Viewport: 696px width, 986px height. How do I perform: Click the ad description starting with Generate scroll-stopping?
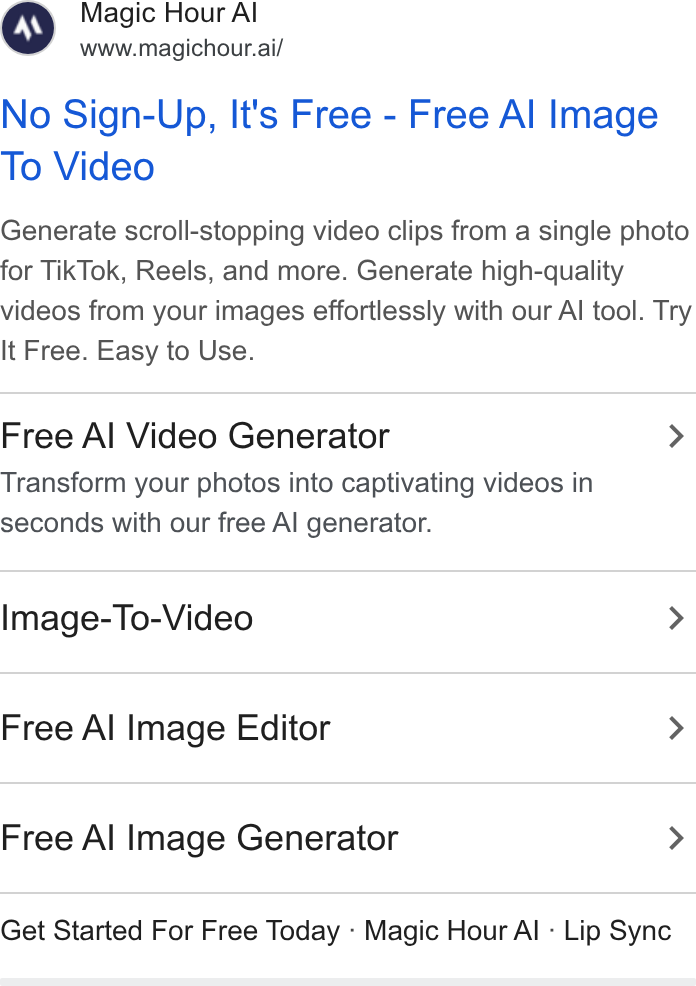point(346,291)
